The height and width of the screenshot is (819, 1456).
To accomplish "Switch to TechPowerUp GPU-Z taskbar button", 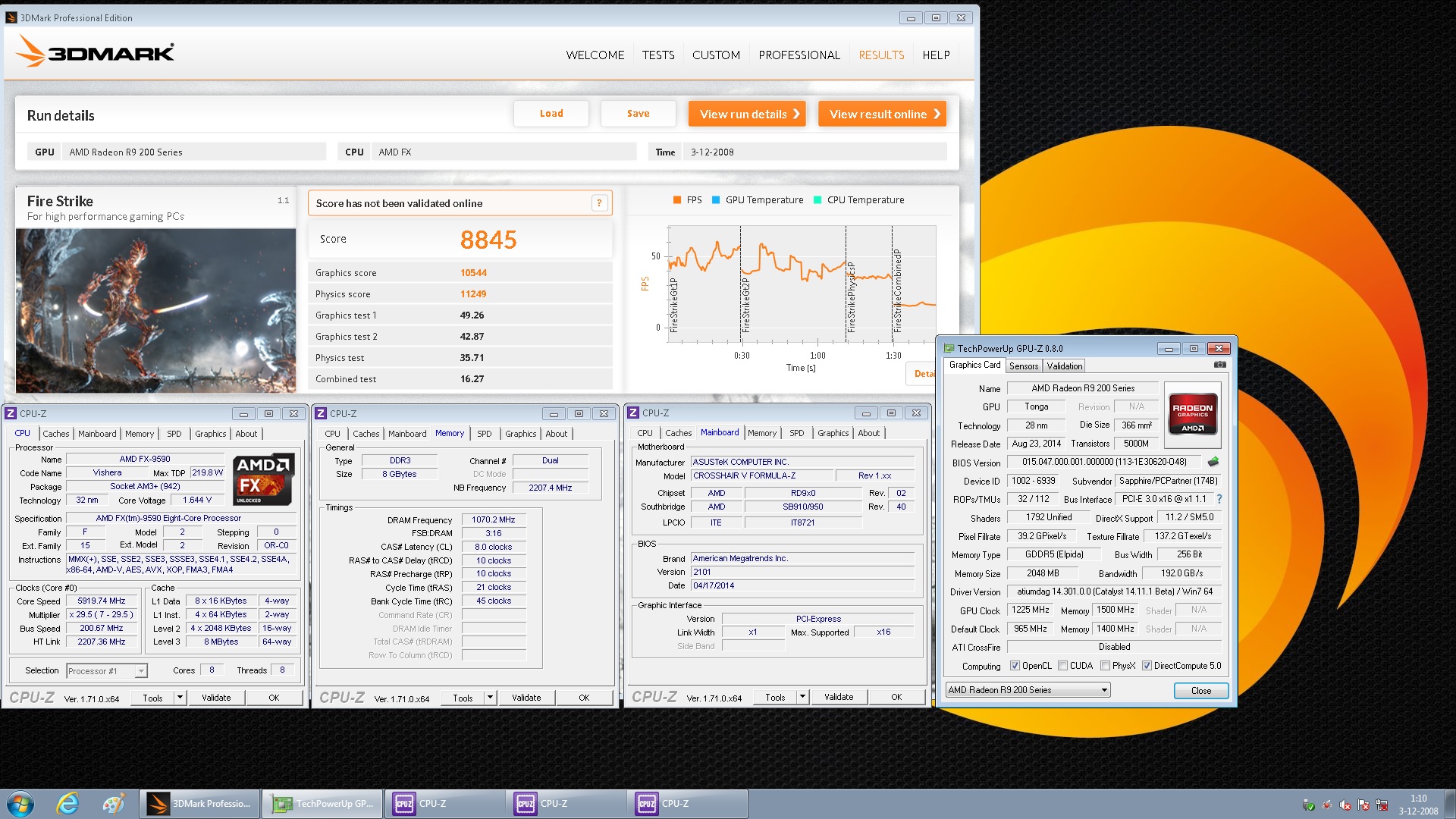I will click(324, 804).
